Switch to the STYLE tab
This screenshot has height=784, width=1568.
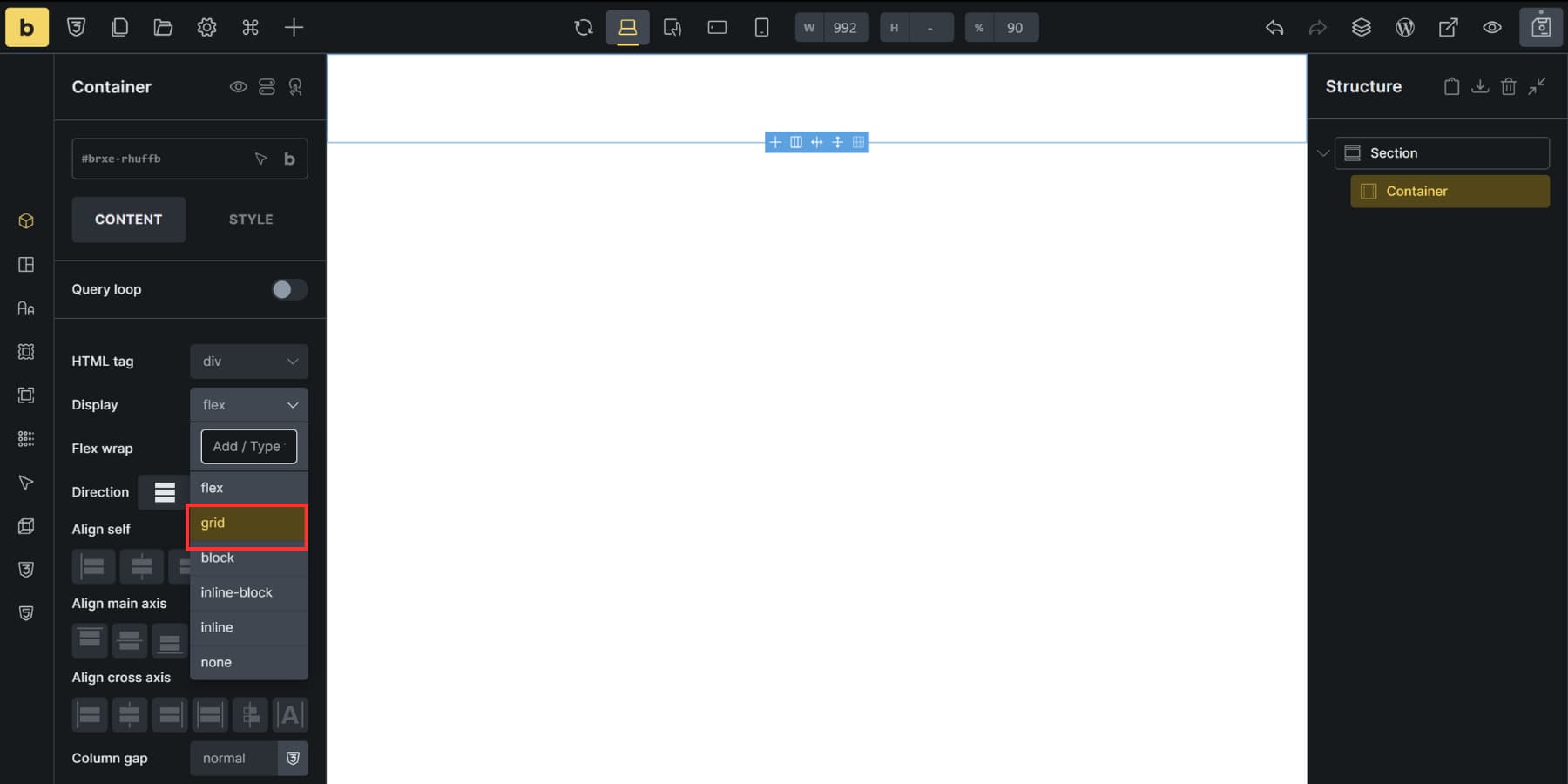coord(250,220)
